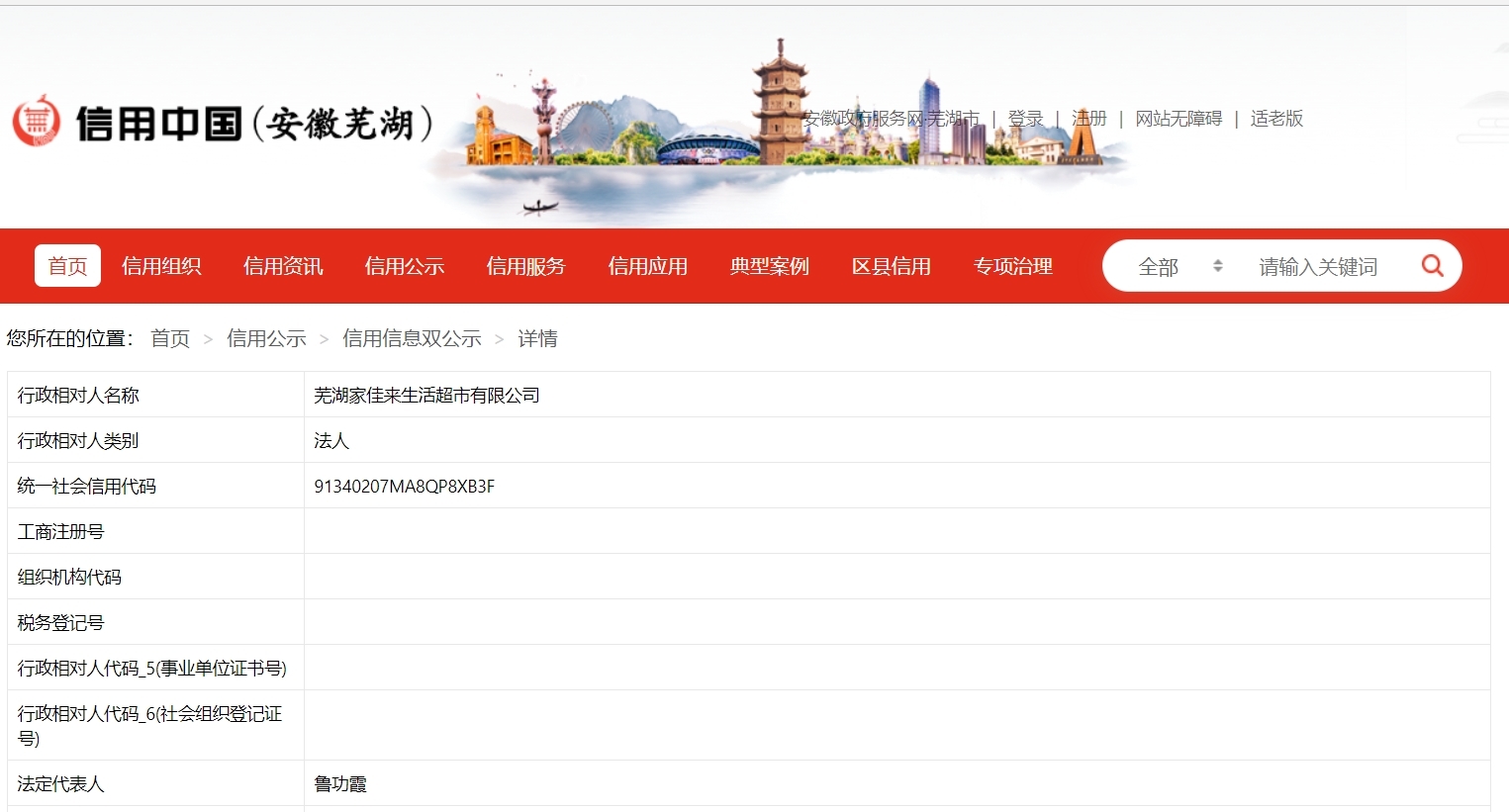Select the credit code 91340207MA8QP8XB3F
The image size is (1509, 812).
[404, 486]
